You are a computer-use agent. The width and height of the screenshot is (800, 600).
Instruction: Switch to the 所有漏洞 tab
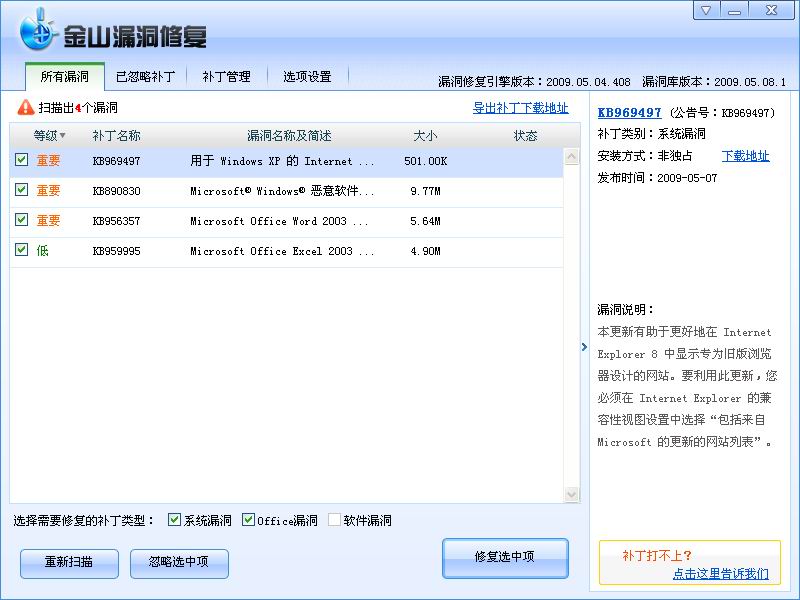65,77
